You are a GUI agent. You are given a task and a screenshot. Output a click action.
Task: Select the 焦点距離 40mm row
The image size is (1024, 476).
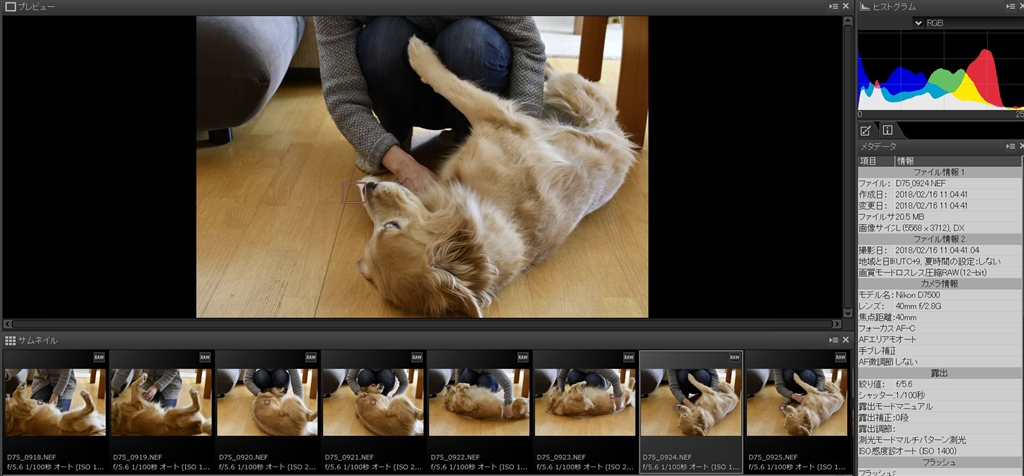pos(939,317)
